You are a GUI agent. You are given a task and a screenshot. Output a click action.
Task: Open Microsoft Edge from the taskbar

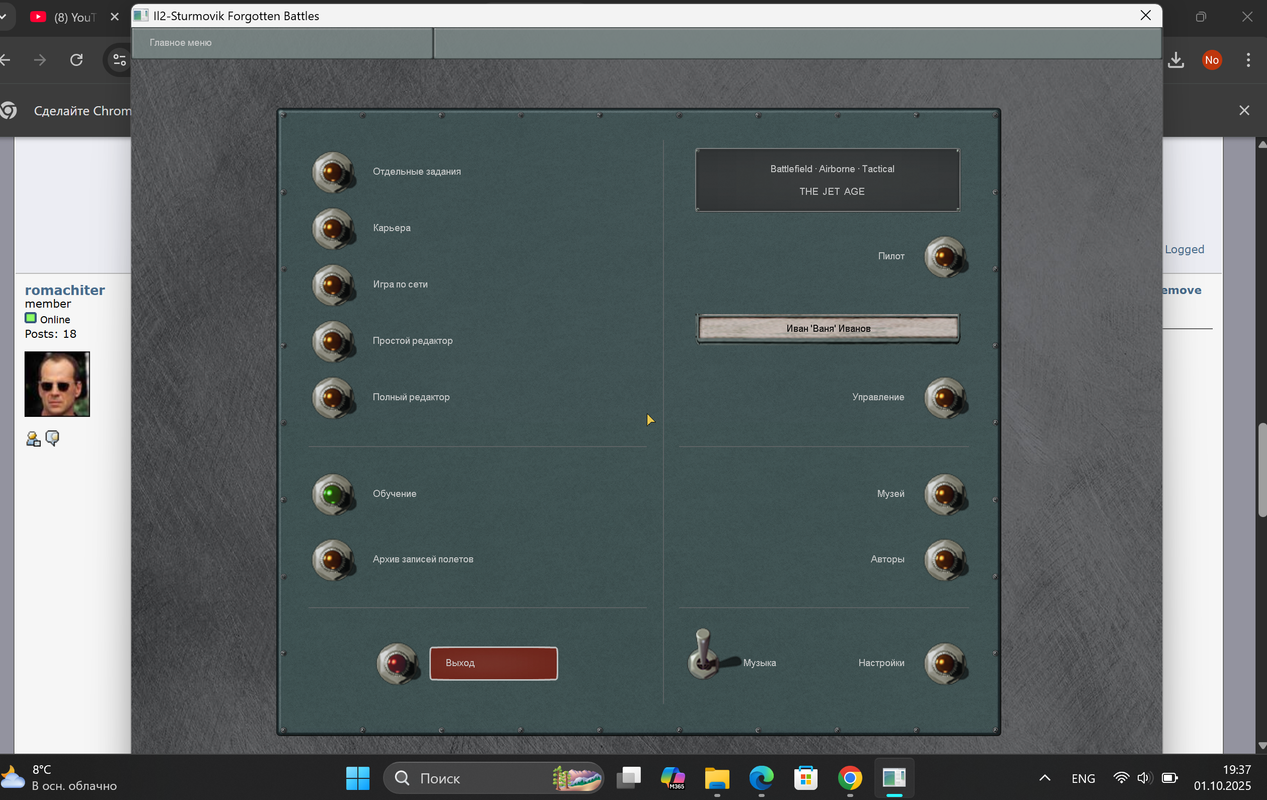[x=762, y=777]
